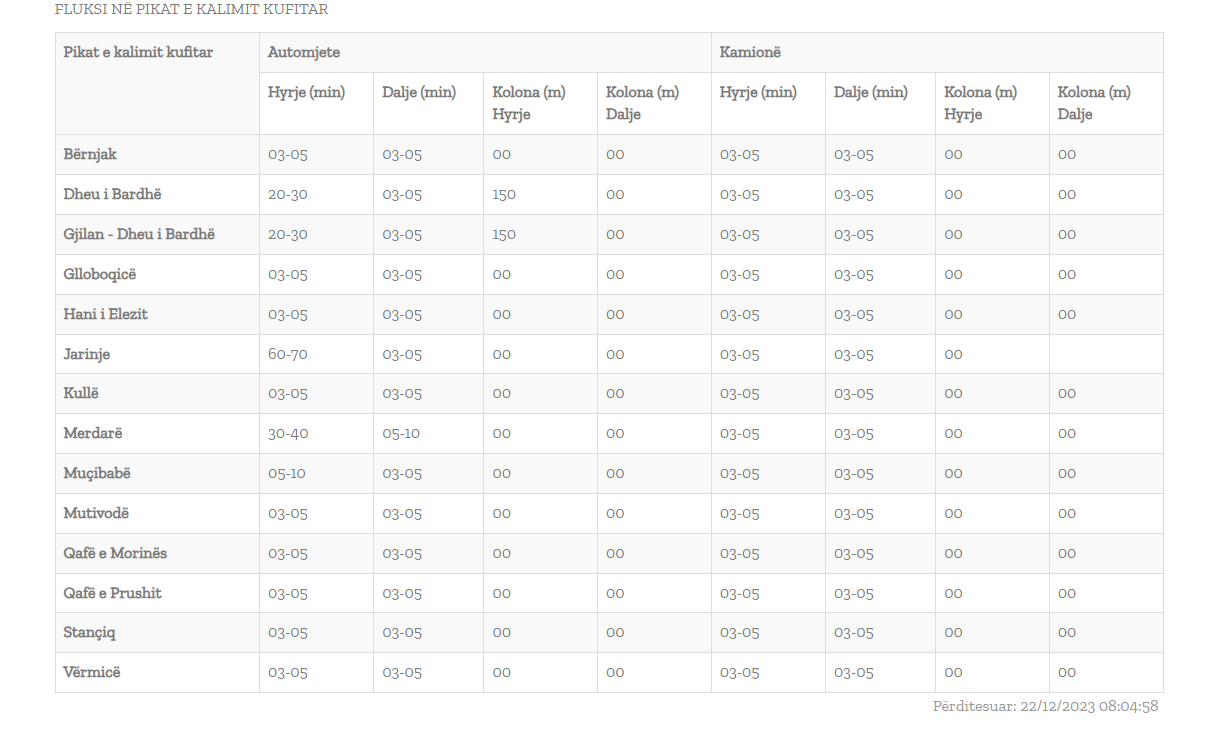
Task: Click Jarinje's vehicle entry time 60-70
Action: click(287, 354)
